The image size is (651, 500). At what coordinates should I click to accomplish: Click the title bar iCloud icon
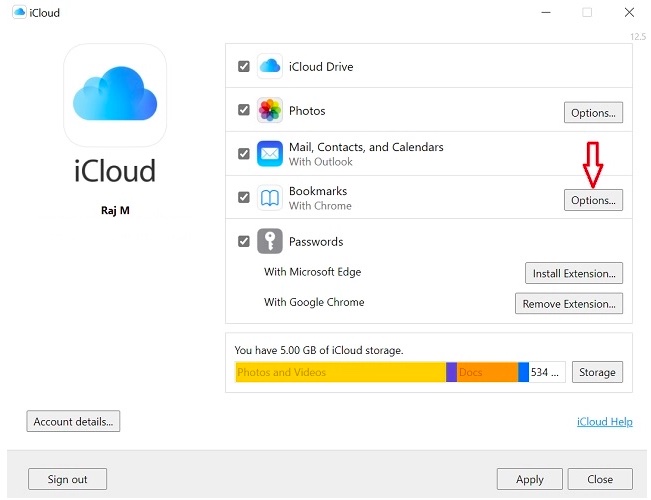[19, 12]
